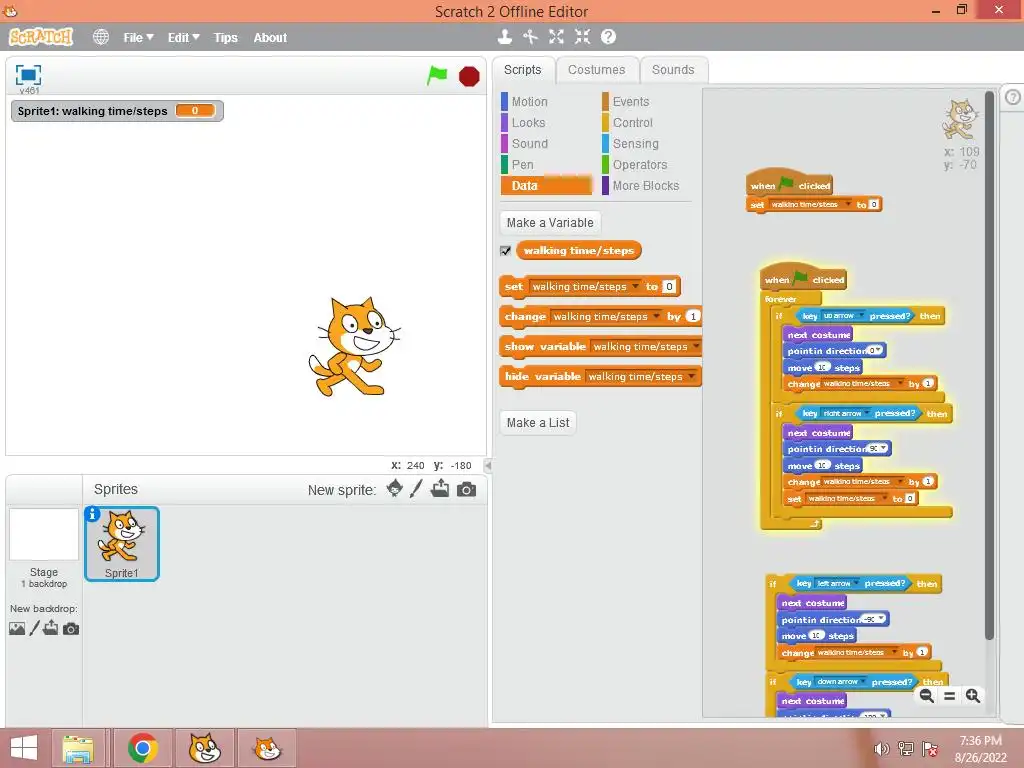
Task: Open block help question mark tool
Action: click(x=608, y=37)
